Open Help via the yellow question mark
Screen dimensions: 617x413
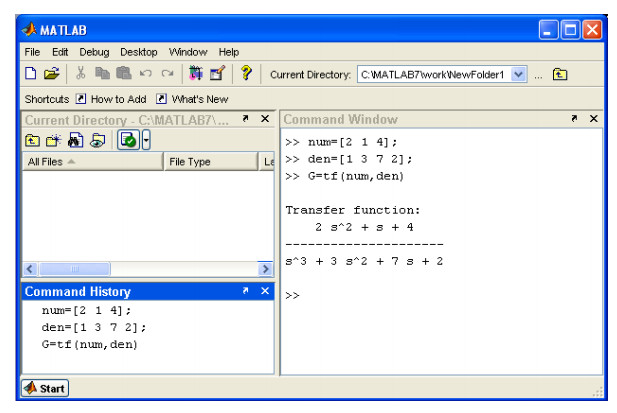(x=246, y=73)
